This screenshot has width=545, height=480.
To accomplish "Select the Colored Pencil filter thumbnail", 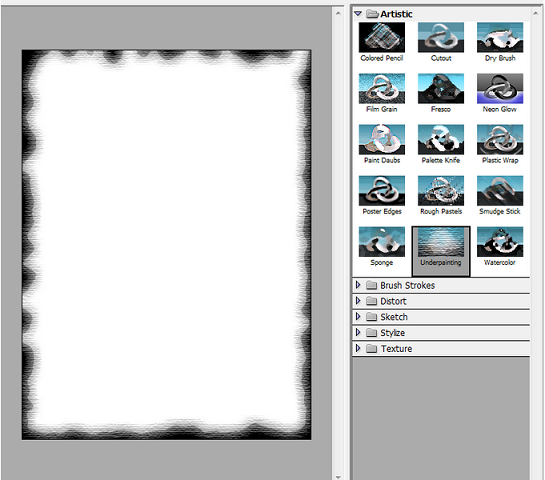I will click(x=382, y=38).
